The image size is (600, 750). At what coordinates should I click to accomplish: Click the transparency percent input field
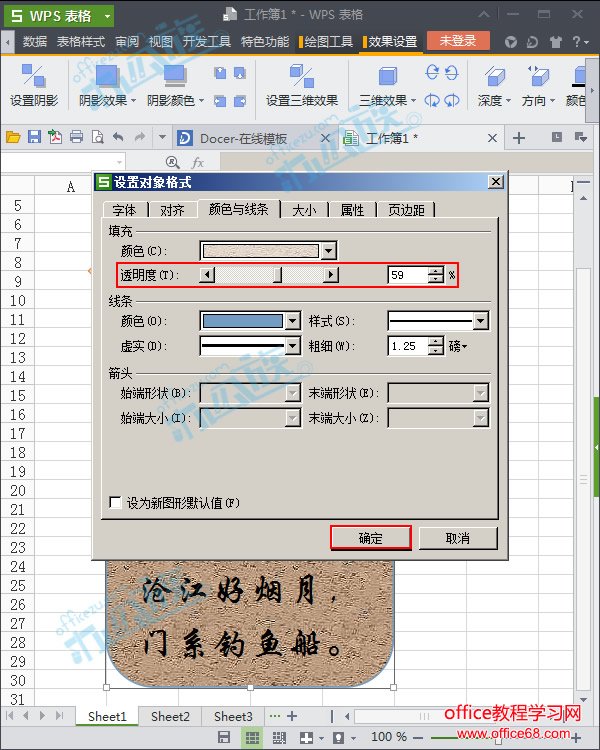(x=407, y=275)
